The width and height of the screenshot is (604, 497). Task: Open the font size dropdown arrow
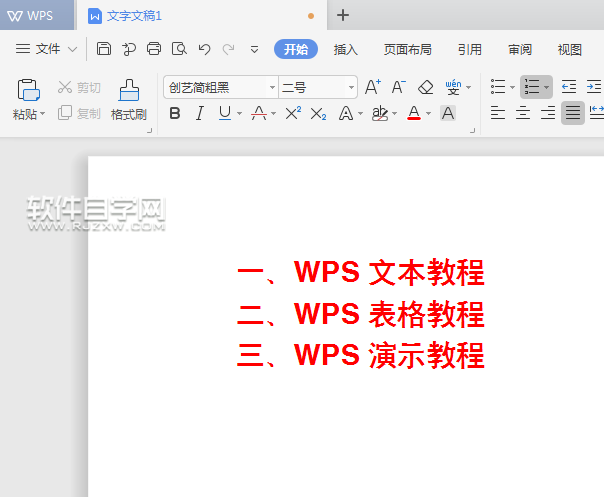(x=351, y=87)
